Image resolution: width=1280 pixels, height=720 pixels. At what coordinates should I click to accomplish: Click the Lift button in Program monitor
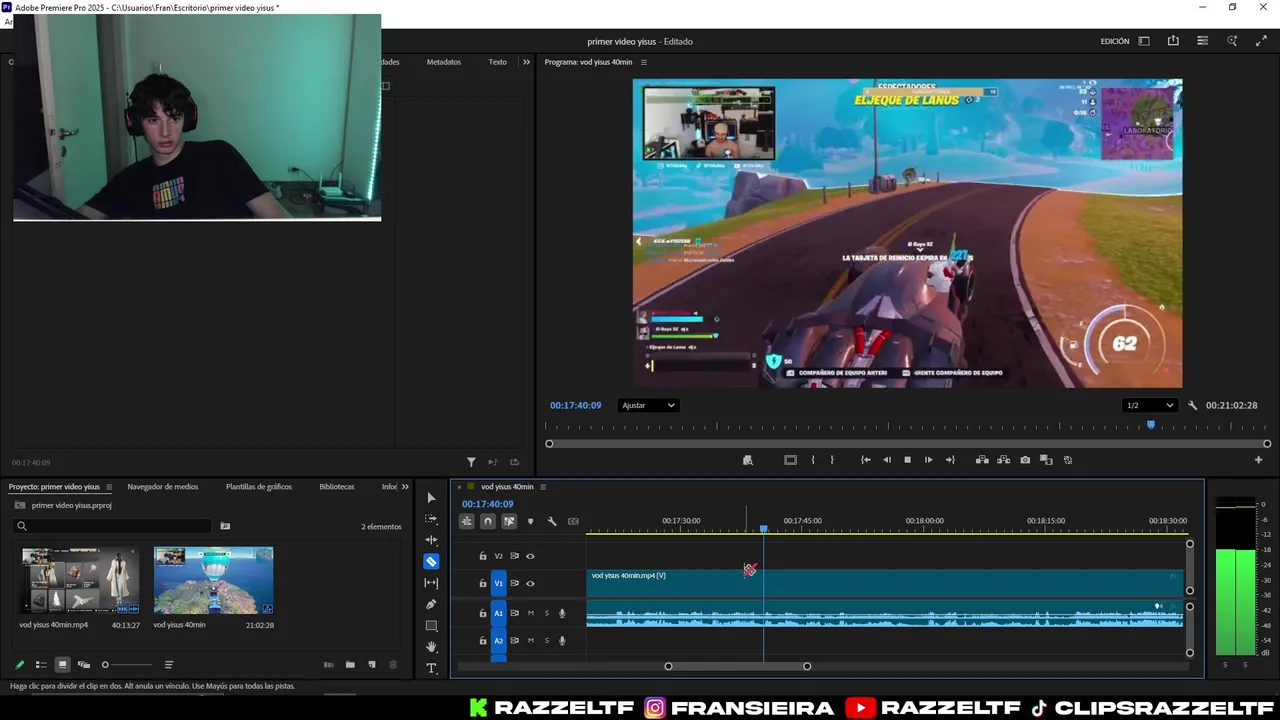click(x=982, y=460)
